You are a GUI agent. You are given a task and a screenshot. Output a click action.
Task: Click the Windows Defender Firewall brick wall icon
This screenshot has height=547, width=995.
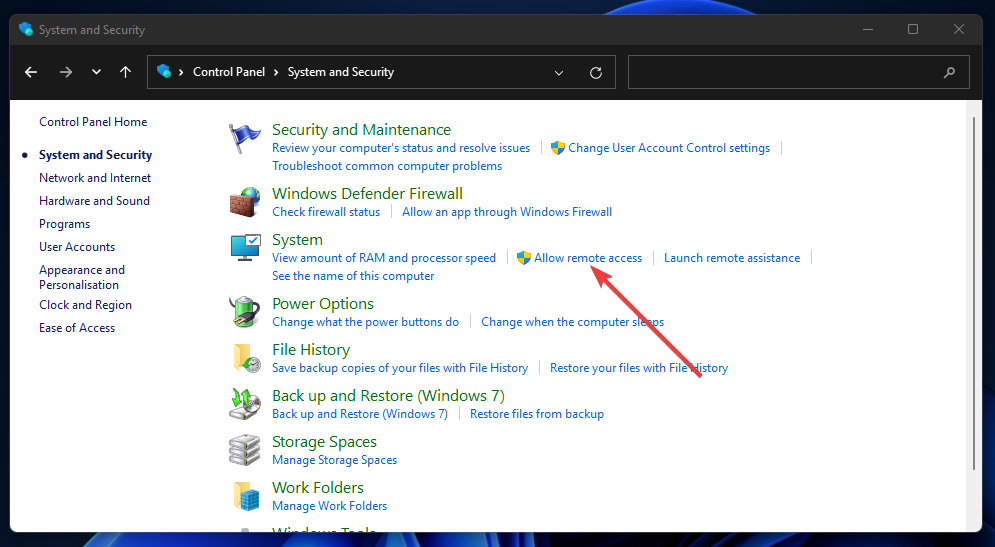[x=245, y=202]
